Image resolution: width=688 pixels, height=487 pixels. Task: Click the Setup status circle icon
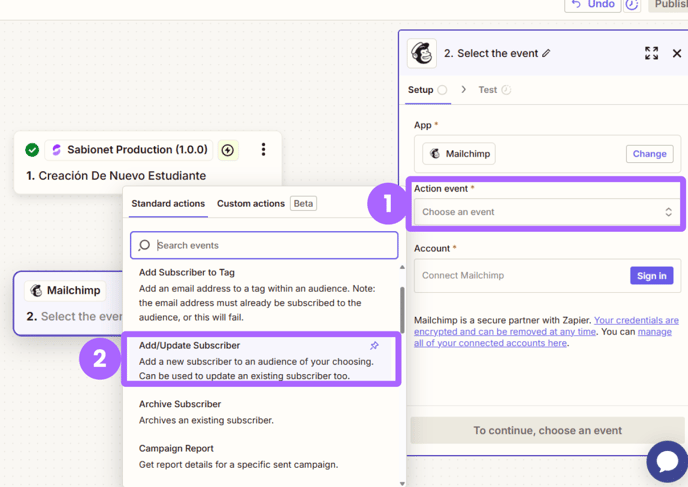pos(442,90)
